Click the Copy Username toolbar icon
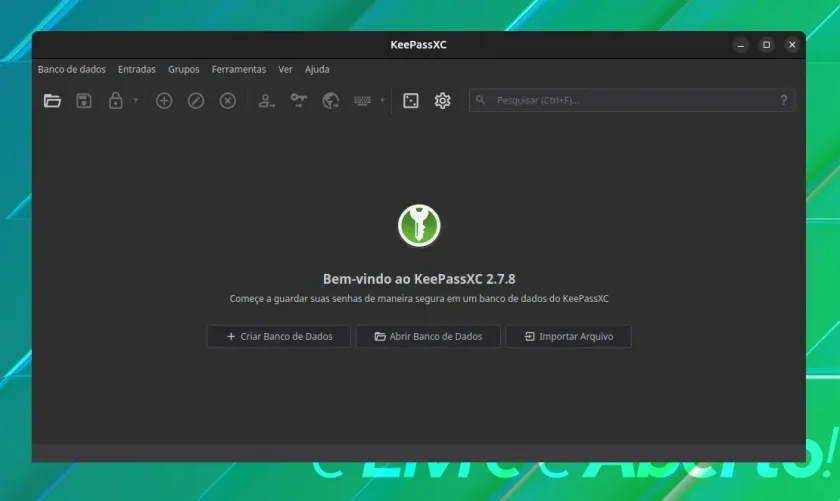840x501 pixels. [x=266, y=101]
